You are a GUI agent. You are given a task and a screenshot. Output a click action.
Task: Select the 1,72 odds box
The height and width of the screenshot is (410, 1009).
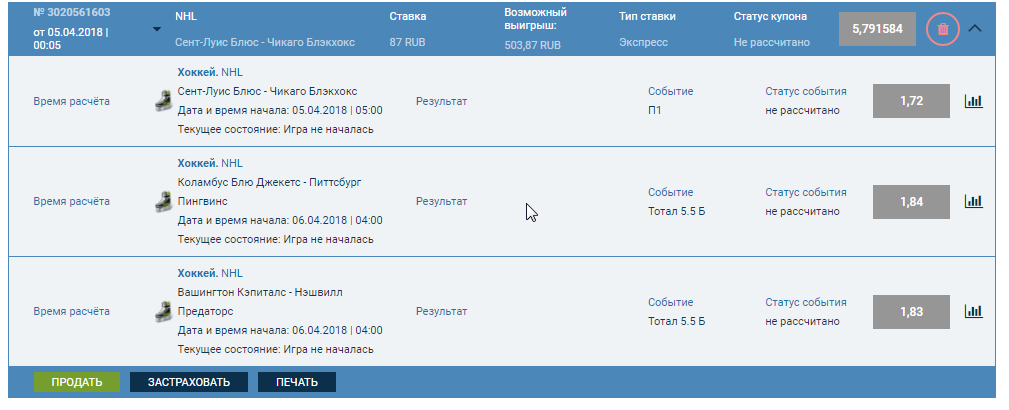tap(911, 101)
